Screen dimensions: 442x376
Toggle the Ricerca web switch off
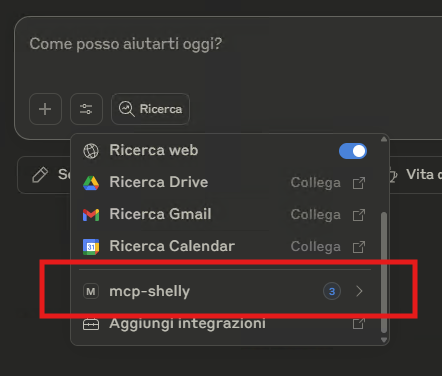(x=353, y=151)
